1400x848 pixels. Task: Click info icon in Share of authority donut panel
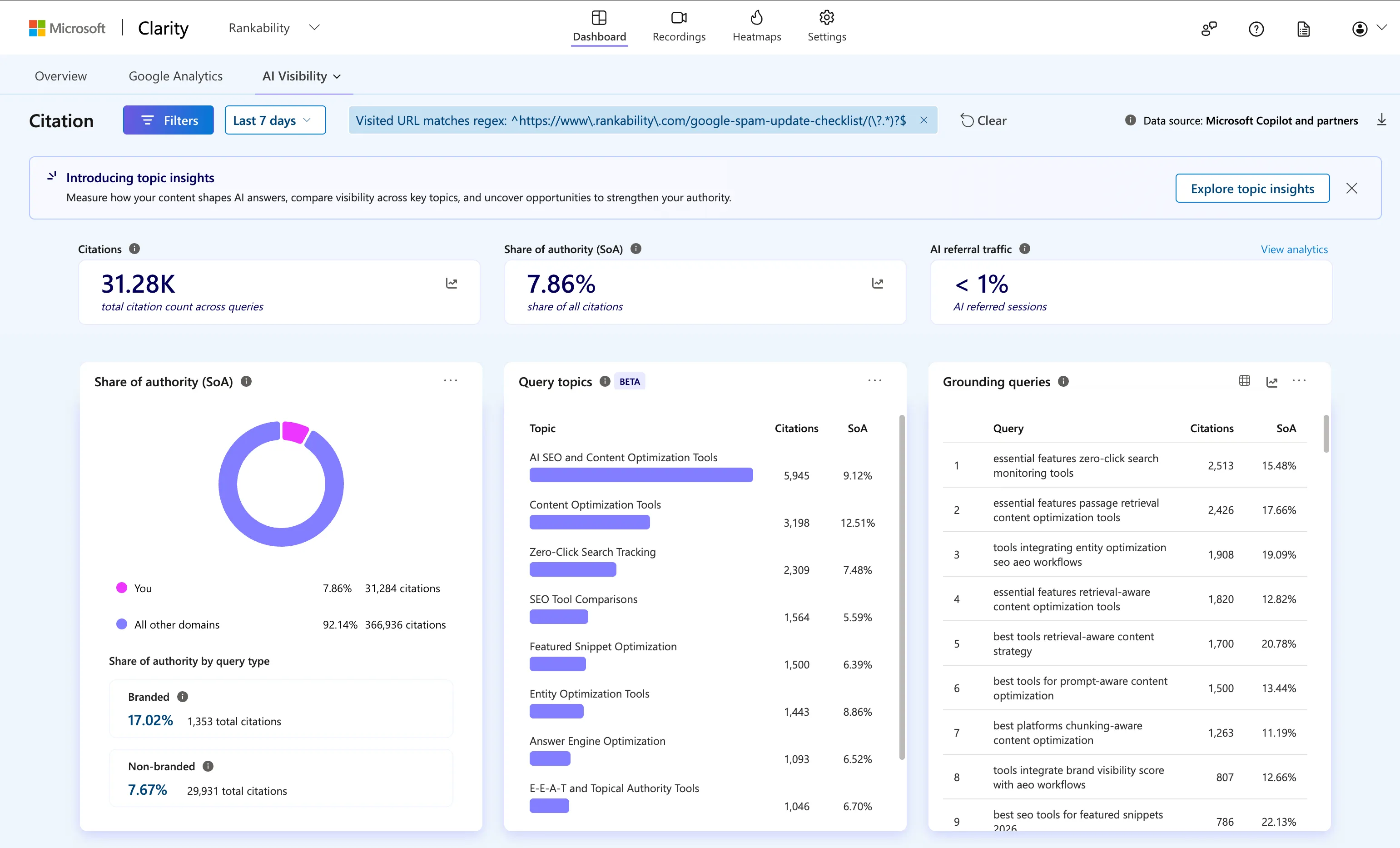point(246,381)
